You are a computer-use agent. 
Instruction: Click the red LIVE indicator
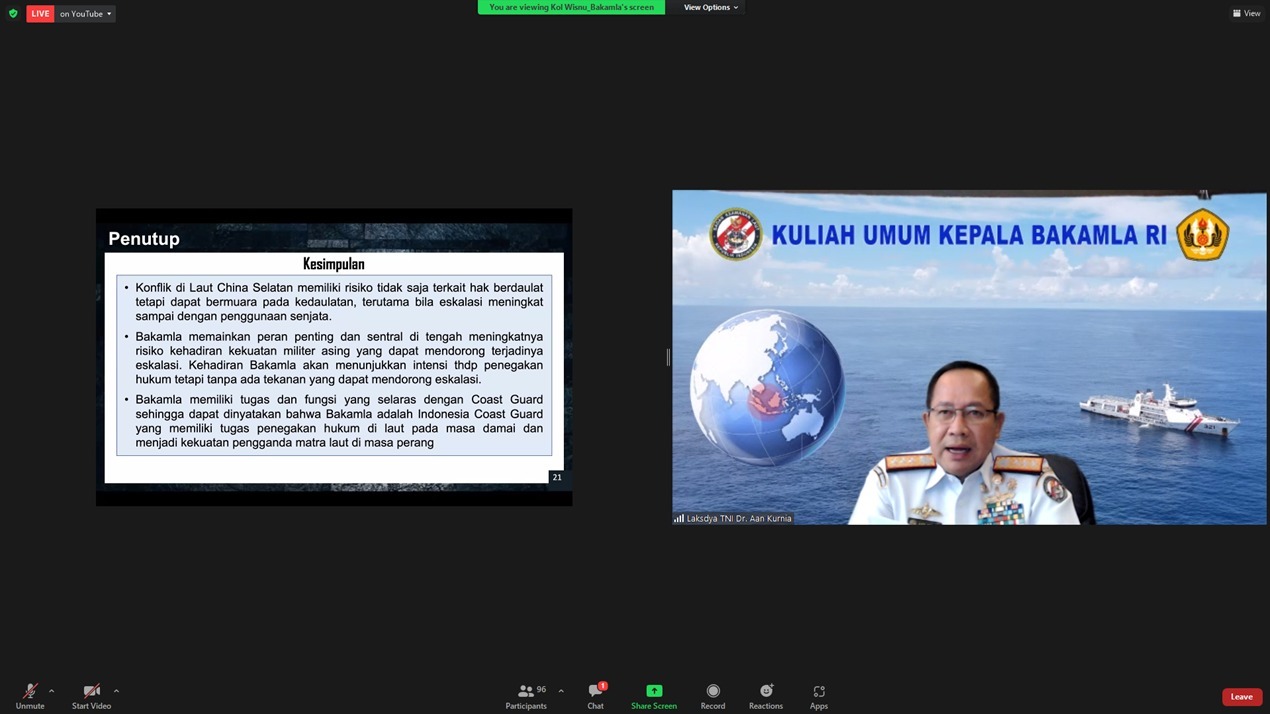pos(40,14)
